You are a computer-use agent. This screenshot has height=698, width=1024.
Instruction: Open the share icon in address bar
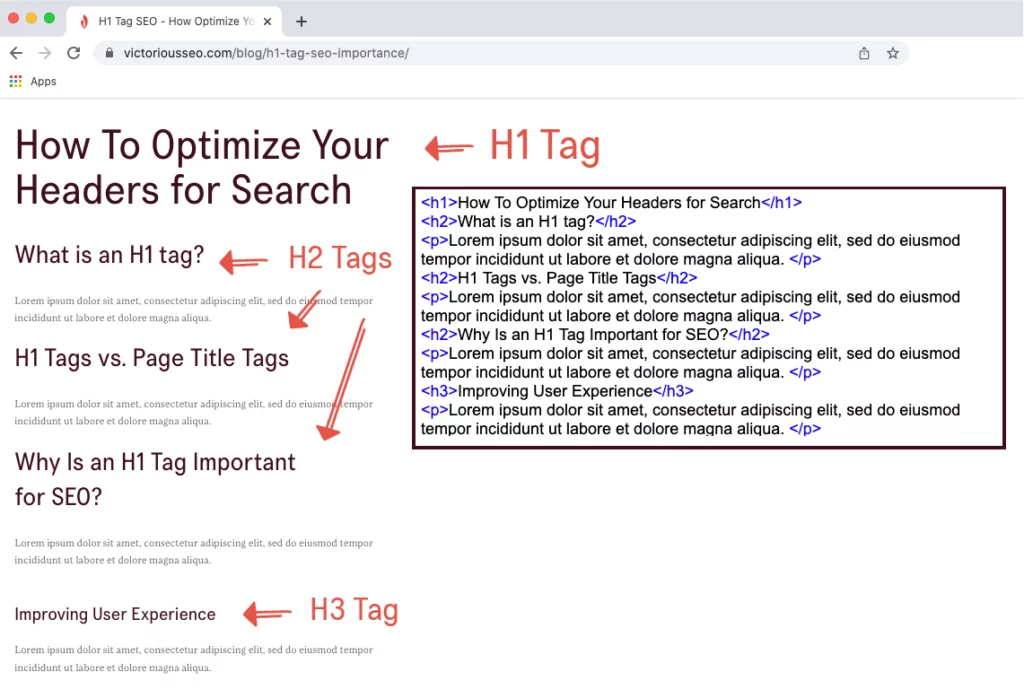pyautogui.click(x=863, y=53)
